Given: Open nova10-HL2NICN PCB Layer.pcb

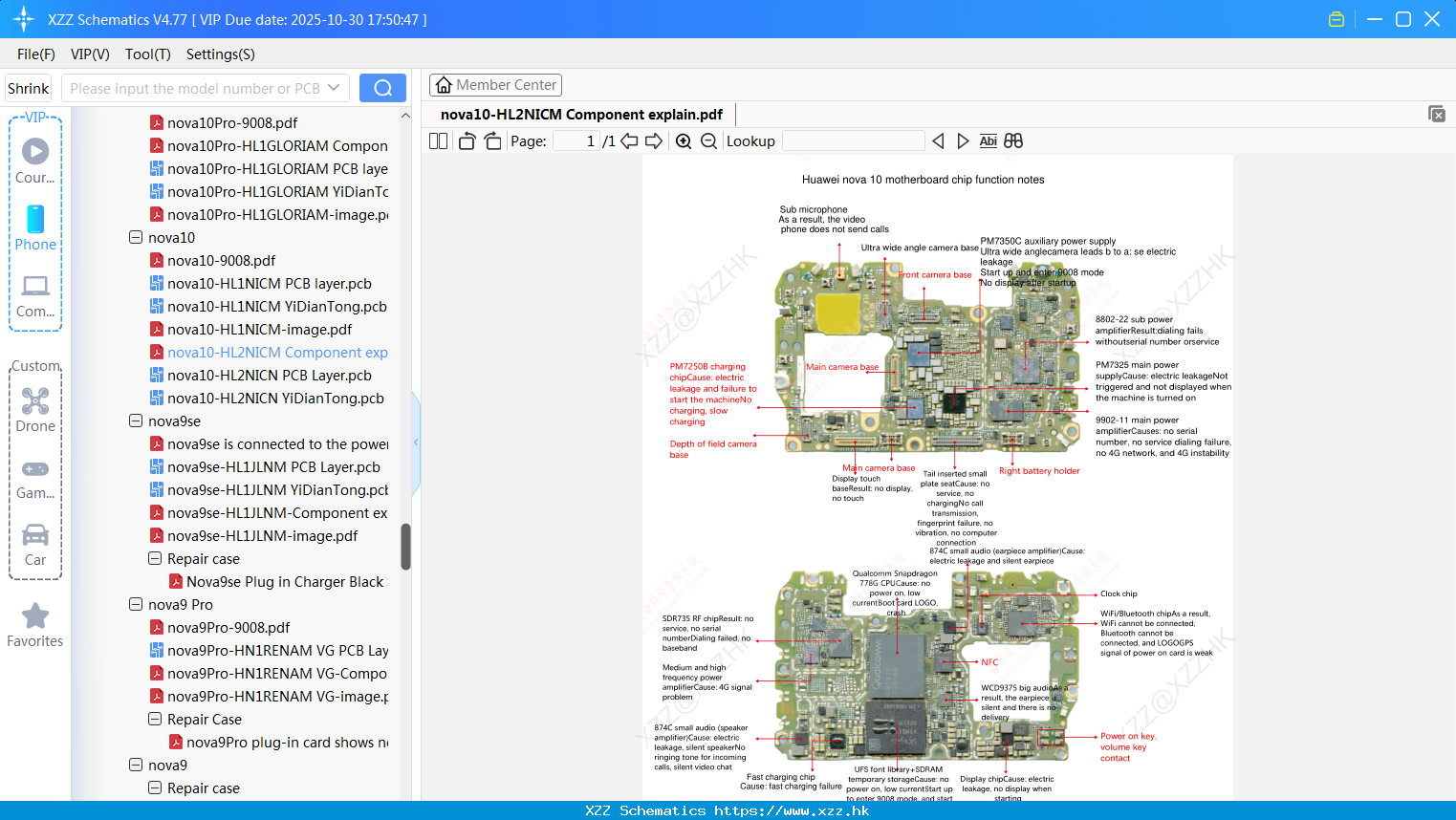Looking at the screenshot, I should pyautogui.click(x=269, y=375).
